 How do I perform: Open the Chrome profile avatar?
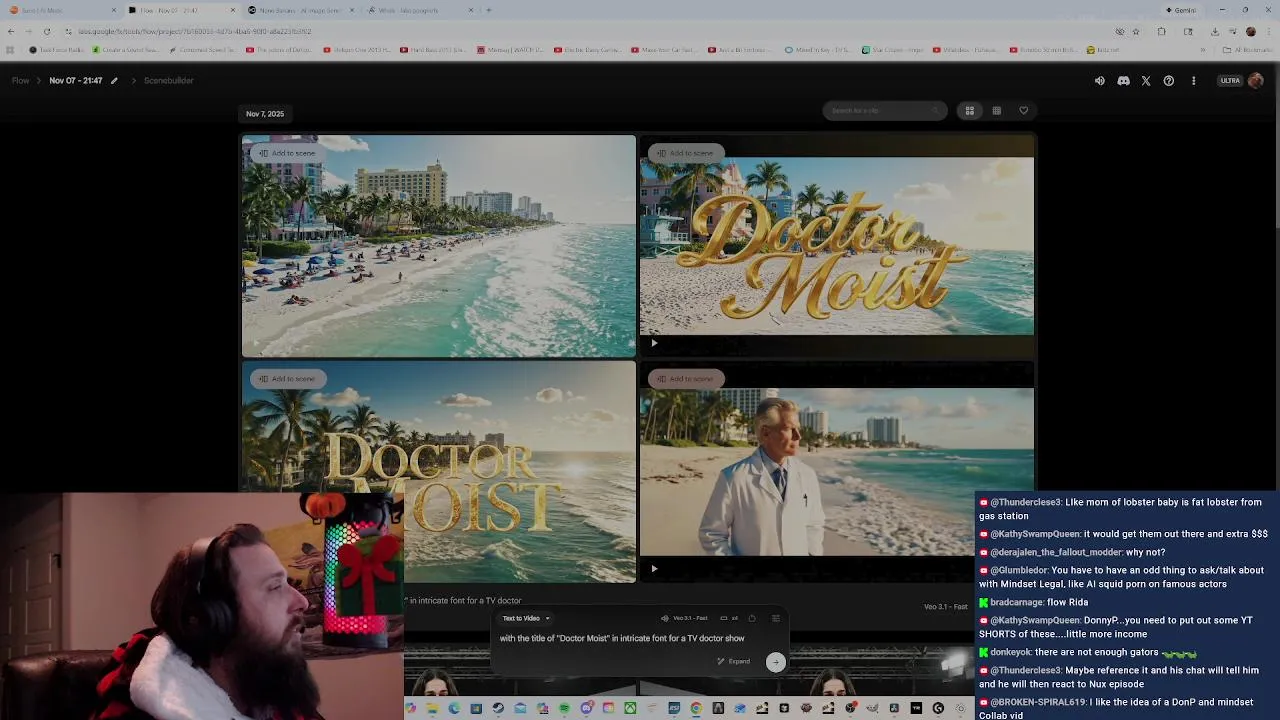coord(1250,31)
